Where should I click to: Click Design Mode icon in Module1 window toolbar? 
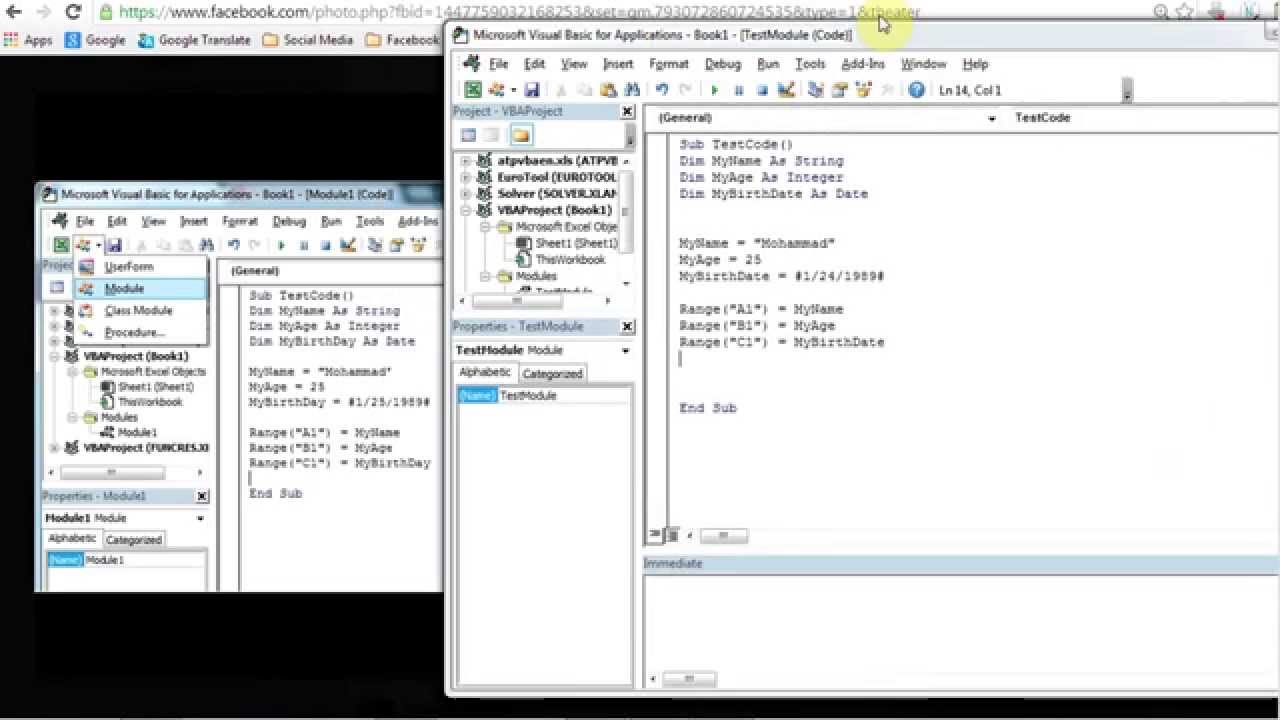point(348,245)
